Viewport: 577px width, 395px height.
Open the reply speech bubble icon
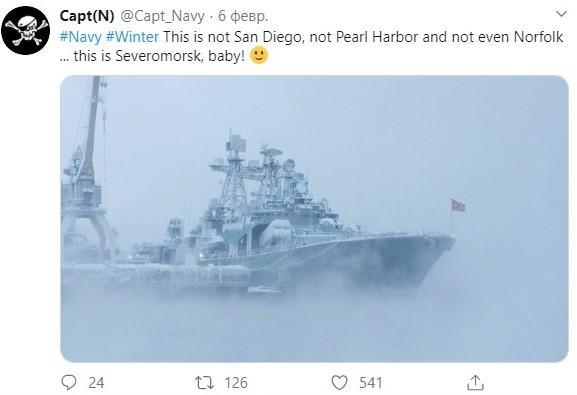coord(68,382)
